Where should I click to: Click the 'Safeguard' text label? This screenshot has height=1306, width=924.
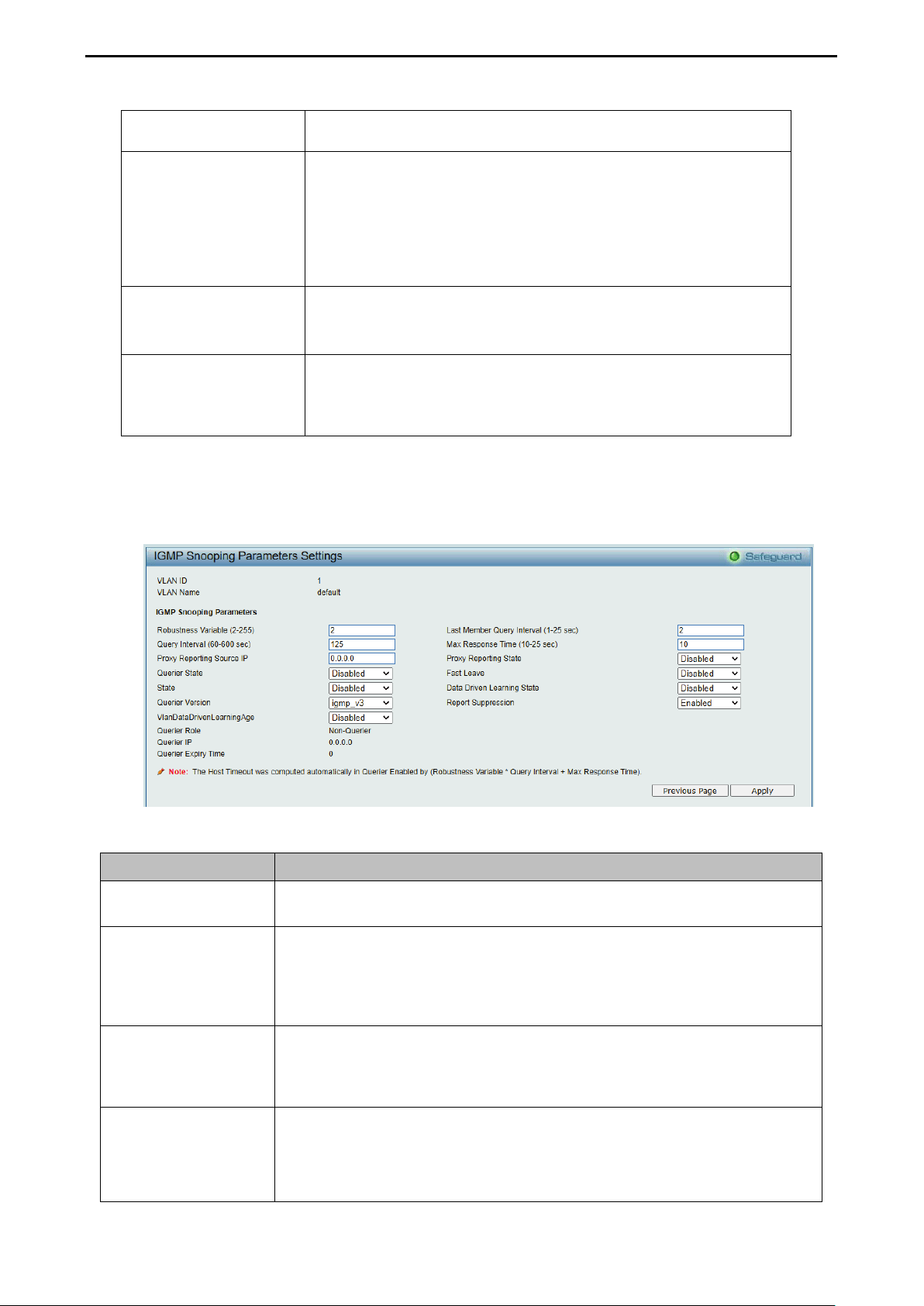coord(774,557)
